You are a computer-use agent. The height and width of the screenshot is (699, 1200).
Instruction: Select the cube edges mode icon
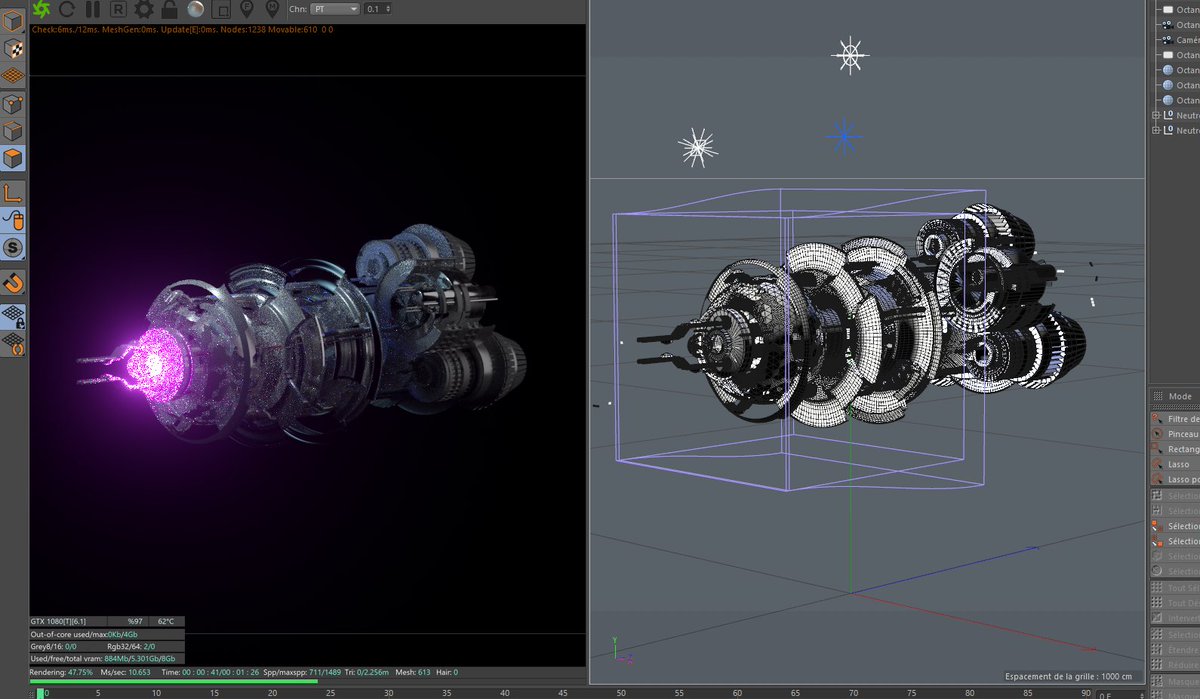point(14,131)
